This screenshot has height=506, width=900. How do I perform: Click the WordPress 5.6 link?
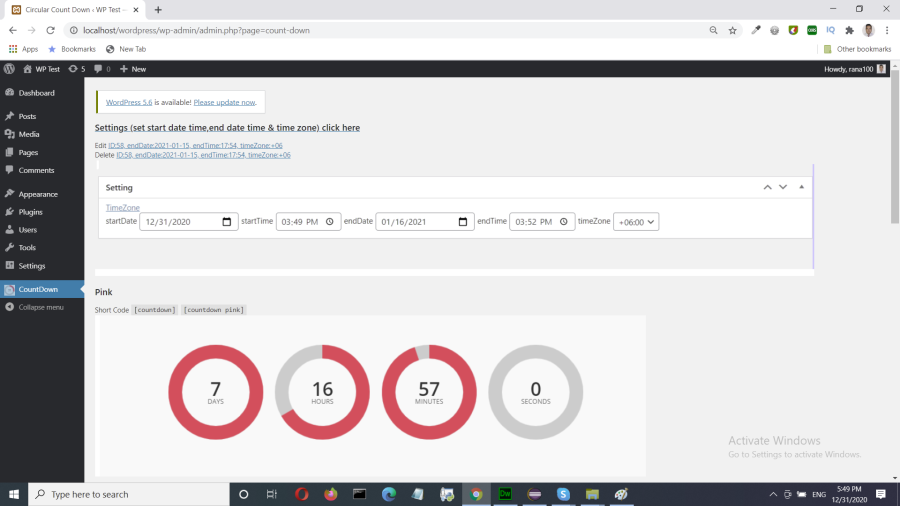point(129,102)
